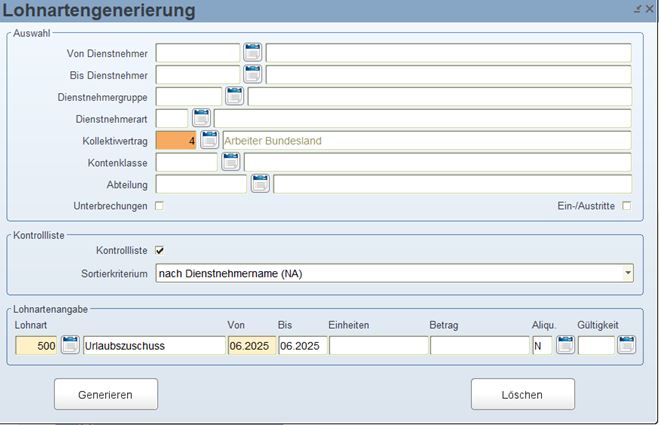Image resolution: width=659 pixels, height=425 pixels.
Task: Open the Gültigkeit lookup icon
Action: click(627, 345)
